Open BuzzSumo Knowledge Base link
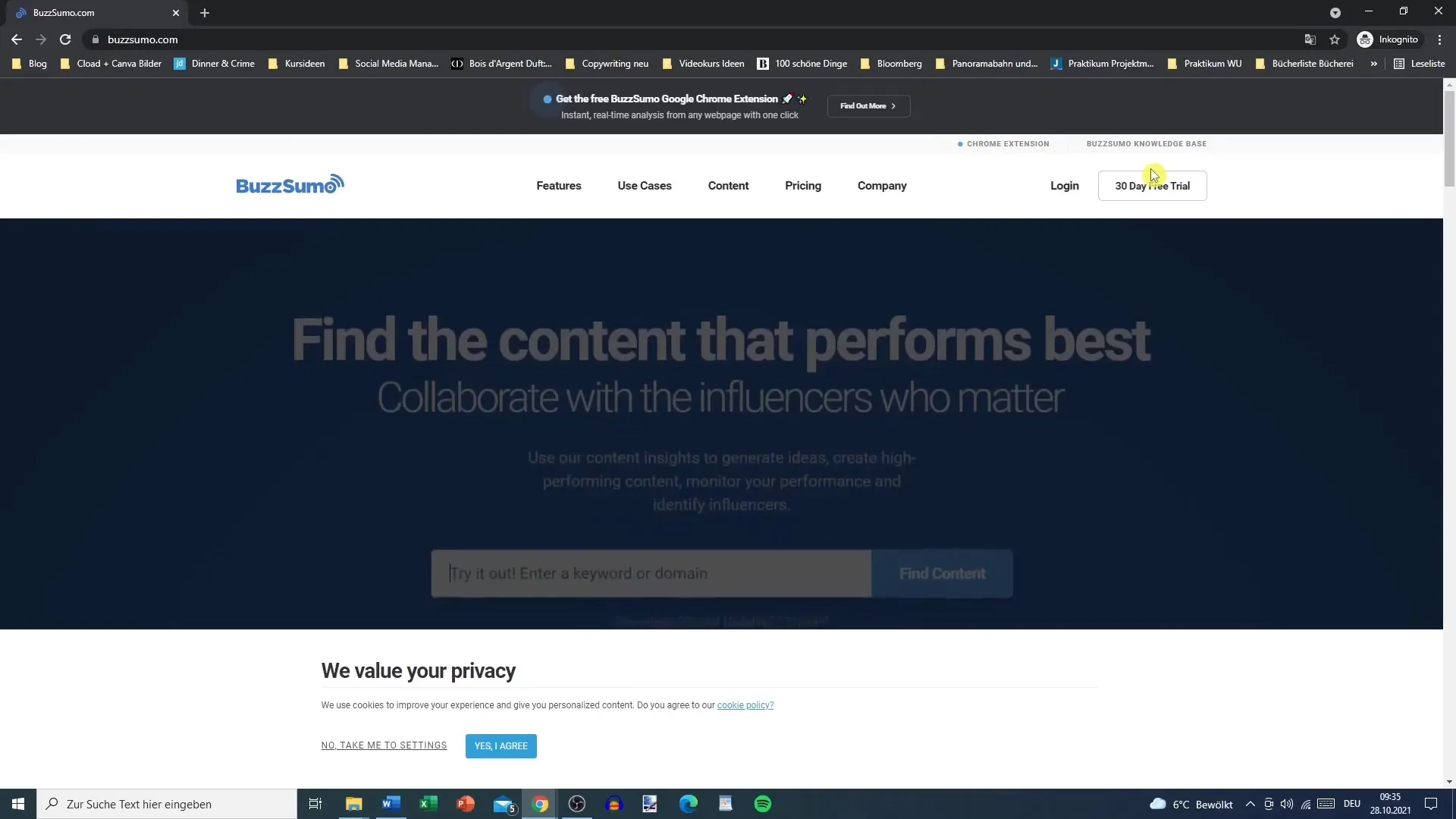The width and height of the screenshot is (1456, 819). [x=1146, y=144]
